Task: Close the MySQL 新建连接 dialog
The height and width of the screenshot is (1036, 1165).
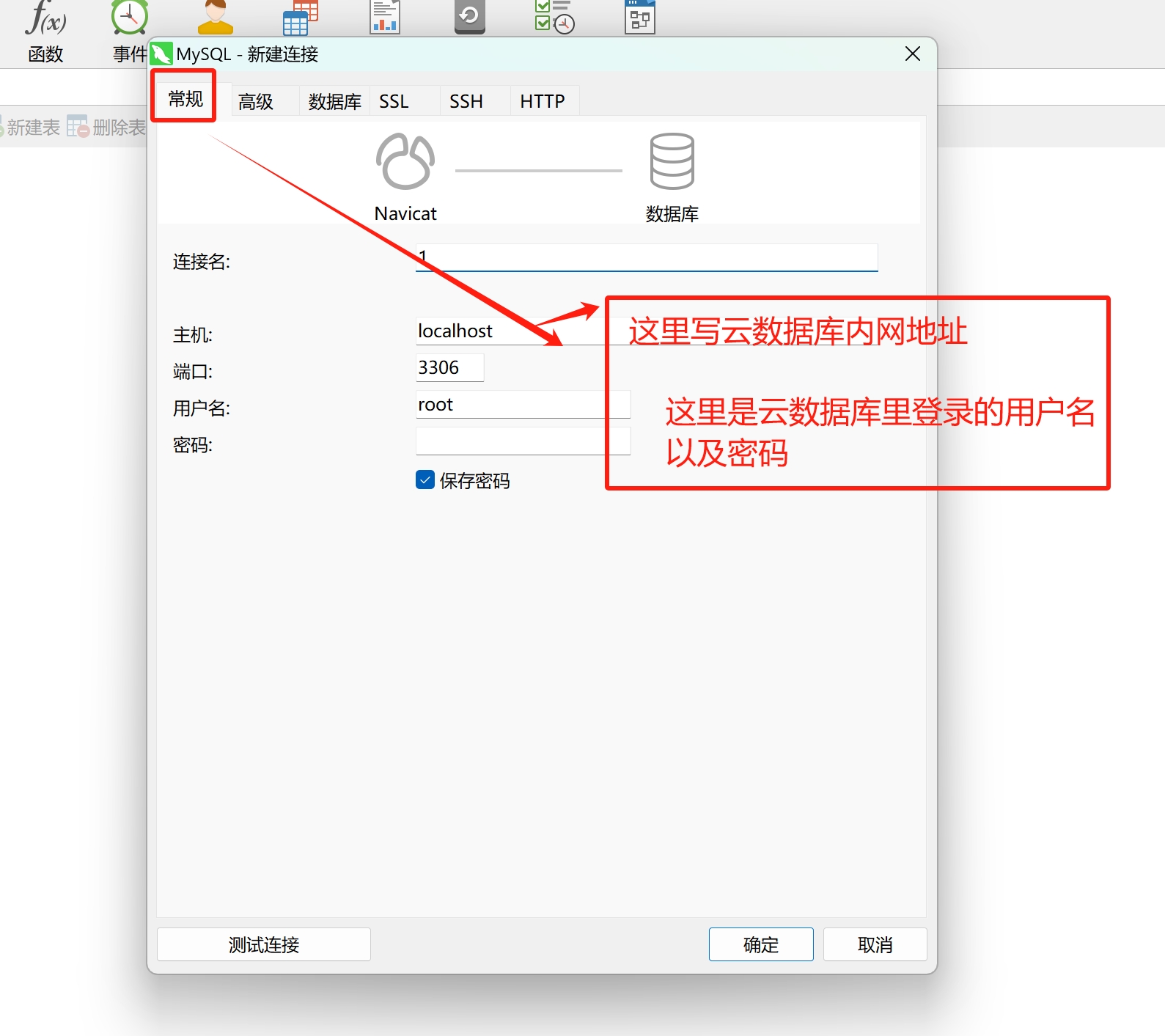Action: (913, 54)
